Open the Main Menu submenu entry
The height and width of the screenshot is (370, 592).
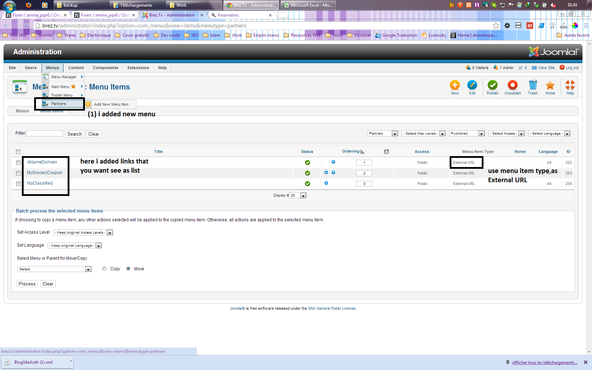(63, 86)
